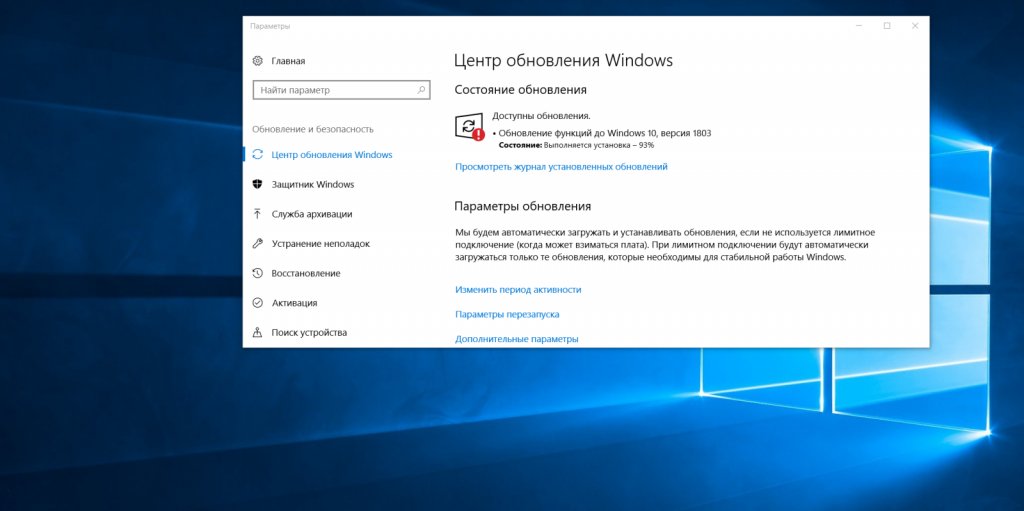Viewport: 1024px width, 511px height.
Task: Close the Параметры window
Action: click(x=915, y=26)
